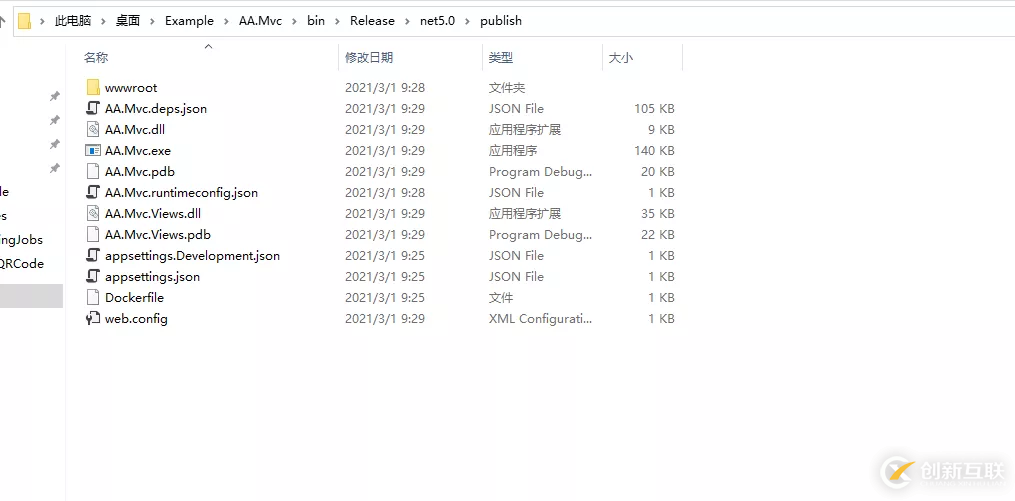Click the AA.Mvc.Views.pdb file icon

[93, 234]
